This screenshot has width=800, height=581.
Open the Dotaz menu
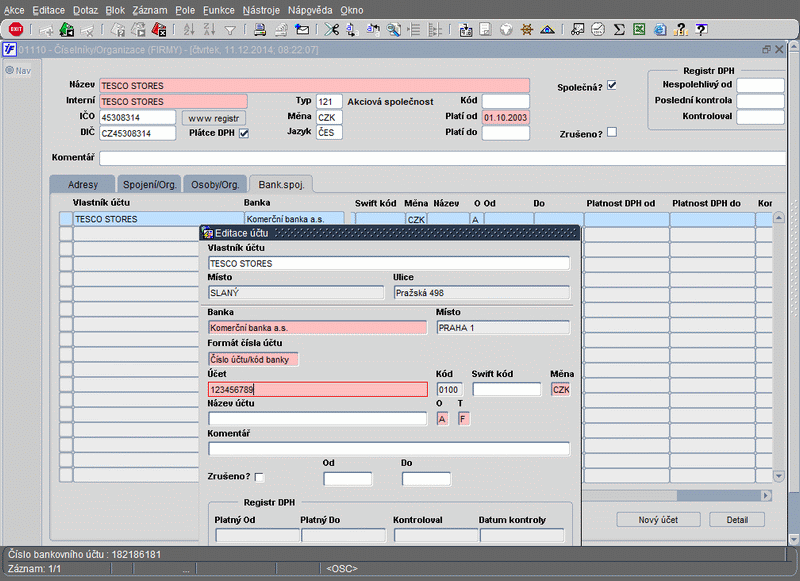[x=85, y=10]
